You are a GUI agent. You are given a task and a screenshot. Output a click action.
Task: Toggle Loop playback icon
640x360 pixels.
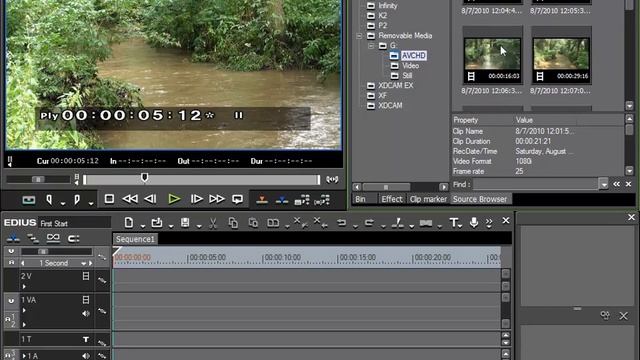pos(237,199)
